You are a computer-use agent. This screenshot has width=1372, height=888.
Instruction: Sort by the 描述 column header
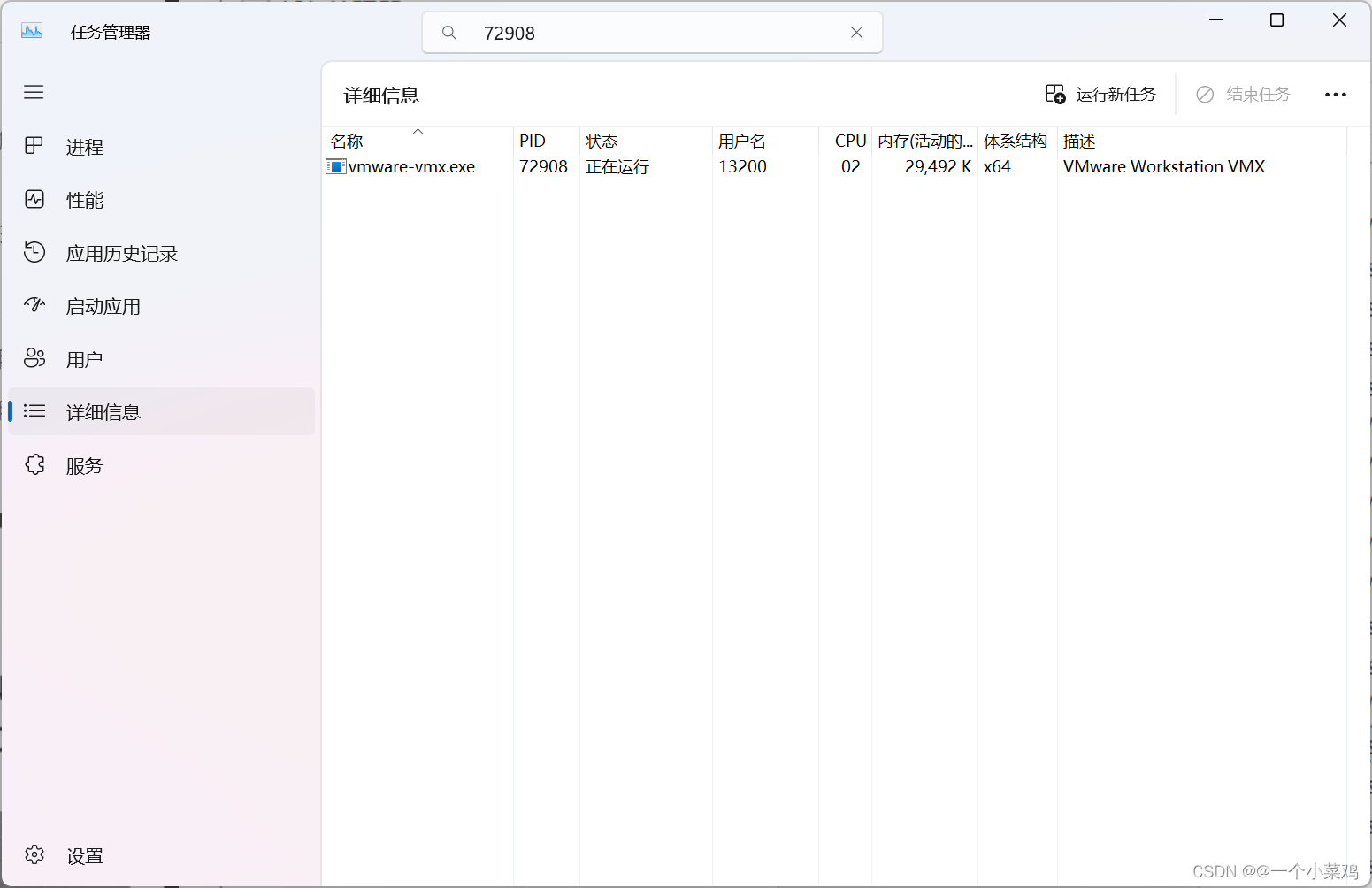pos(1201,141)
